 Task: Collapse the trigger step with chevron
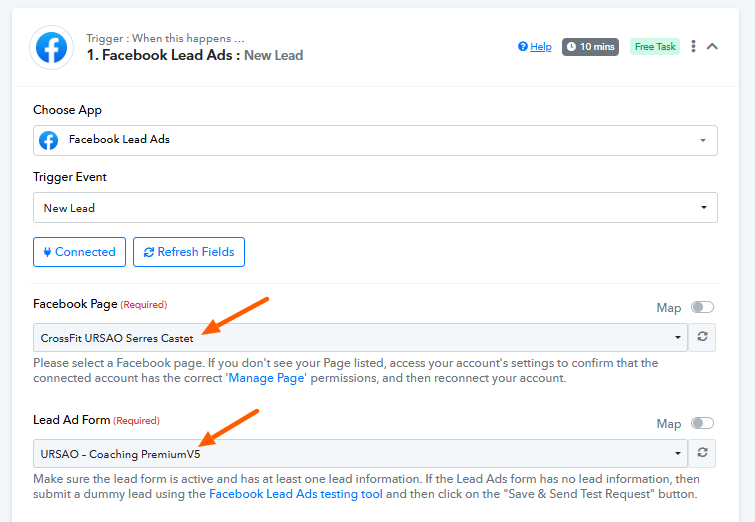712,47
